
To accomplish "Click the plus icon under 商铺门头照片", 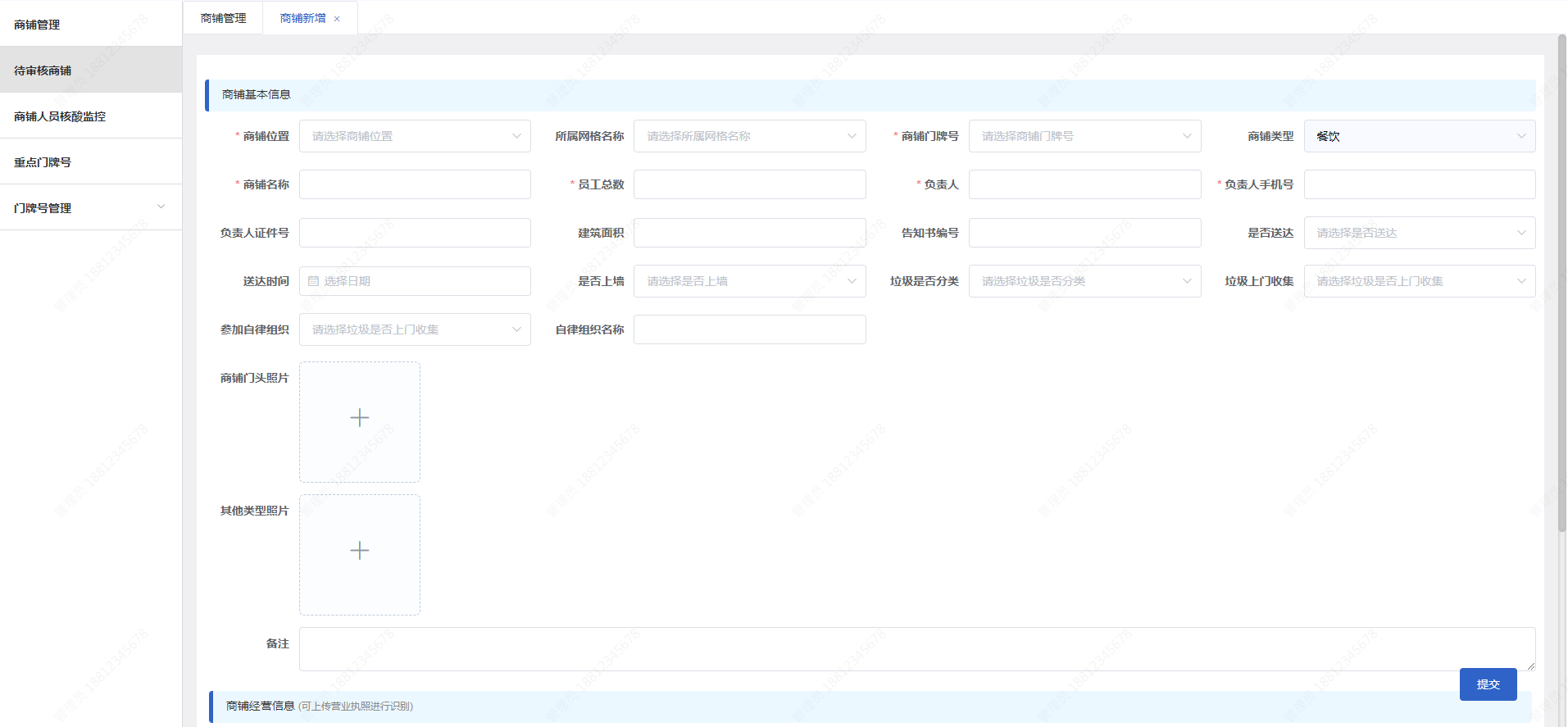I will pyautogui.click(x=360, y=418).
